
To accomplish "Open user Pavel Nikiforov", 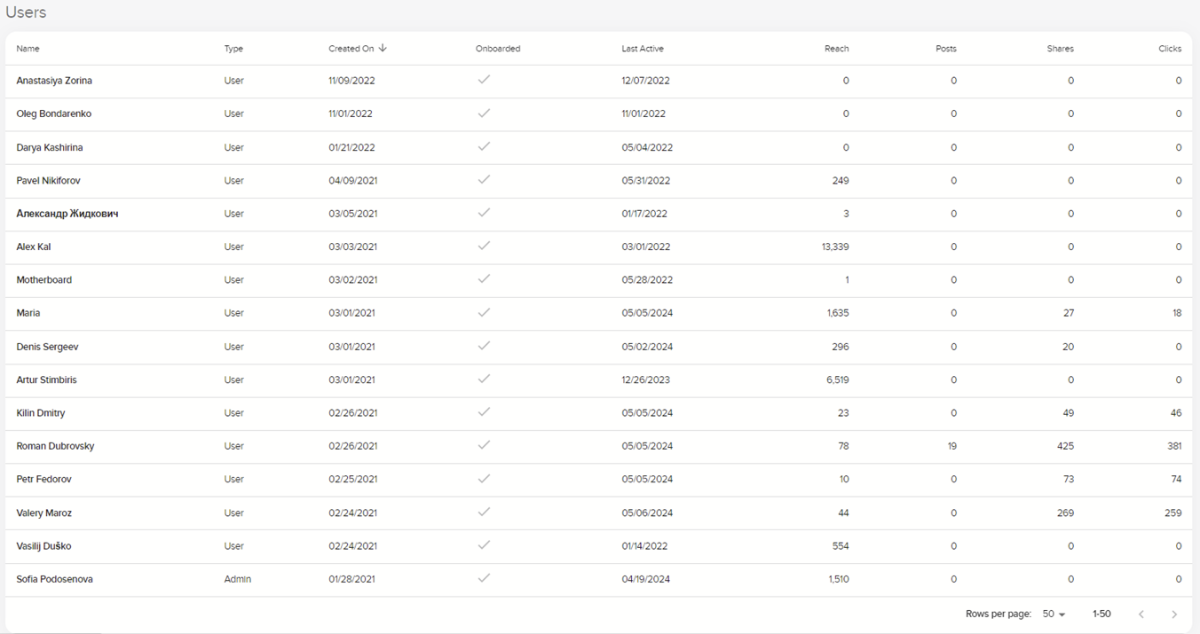I will (x=49, y=180).
